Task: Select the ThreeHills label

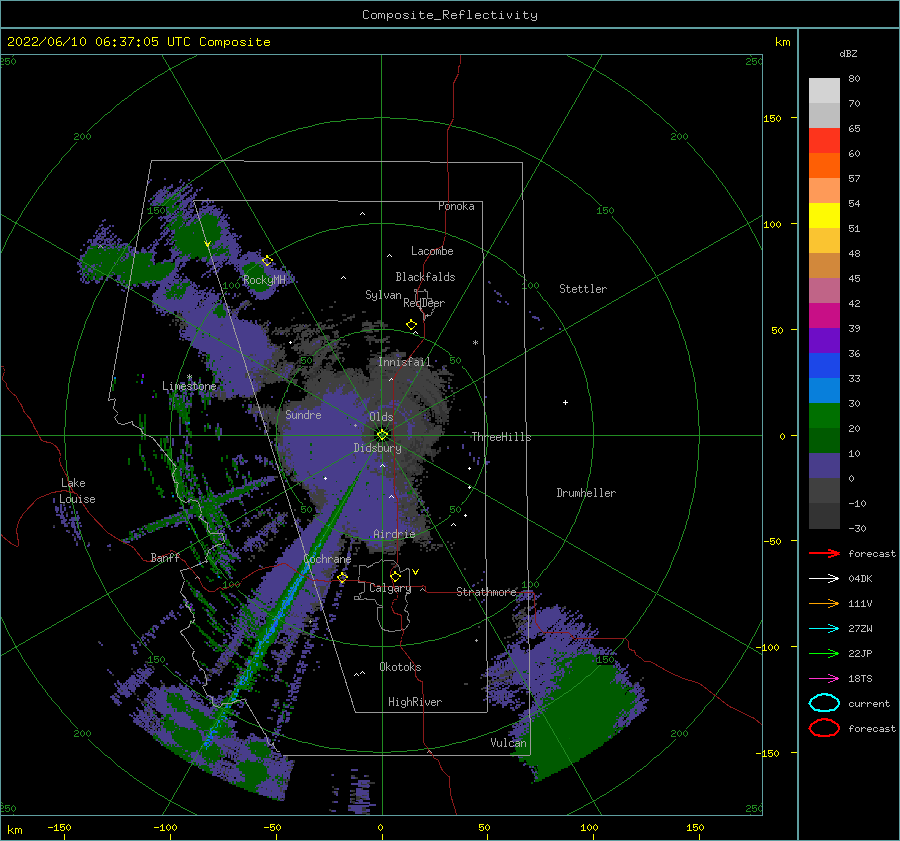Action: click(x=501, y=437)
